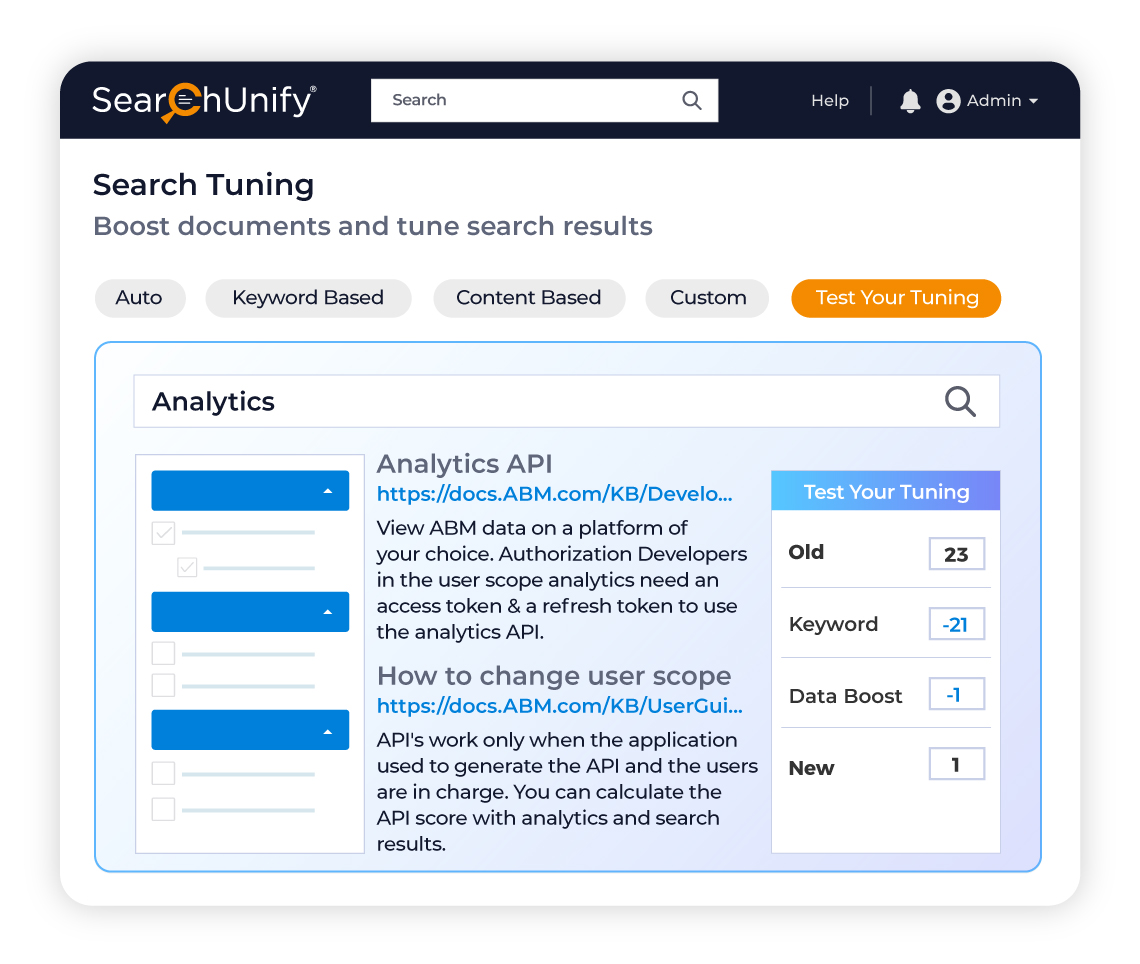Open notifications with the bell icon
The image size is (1140, 964).
[x=910, y=101]
